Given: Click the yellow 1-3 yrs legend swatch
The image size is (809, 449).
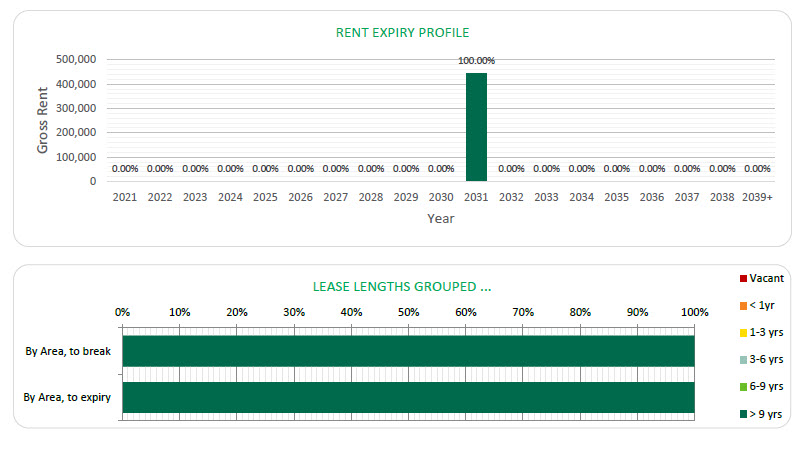Looking at the screenshot, I should (743, 332).
